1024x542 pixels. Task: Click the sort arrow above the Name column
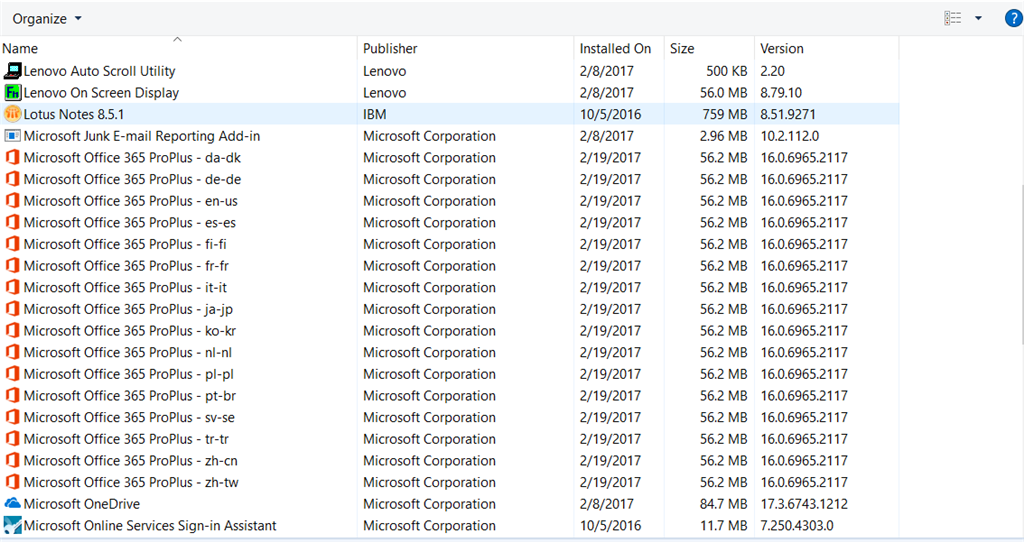coord(178,40)
